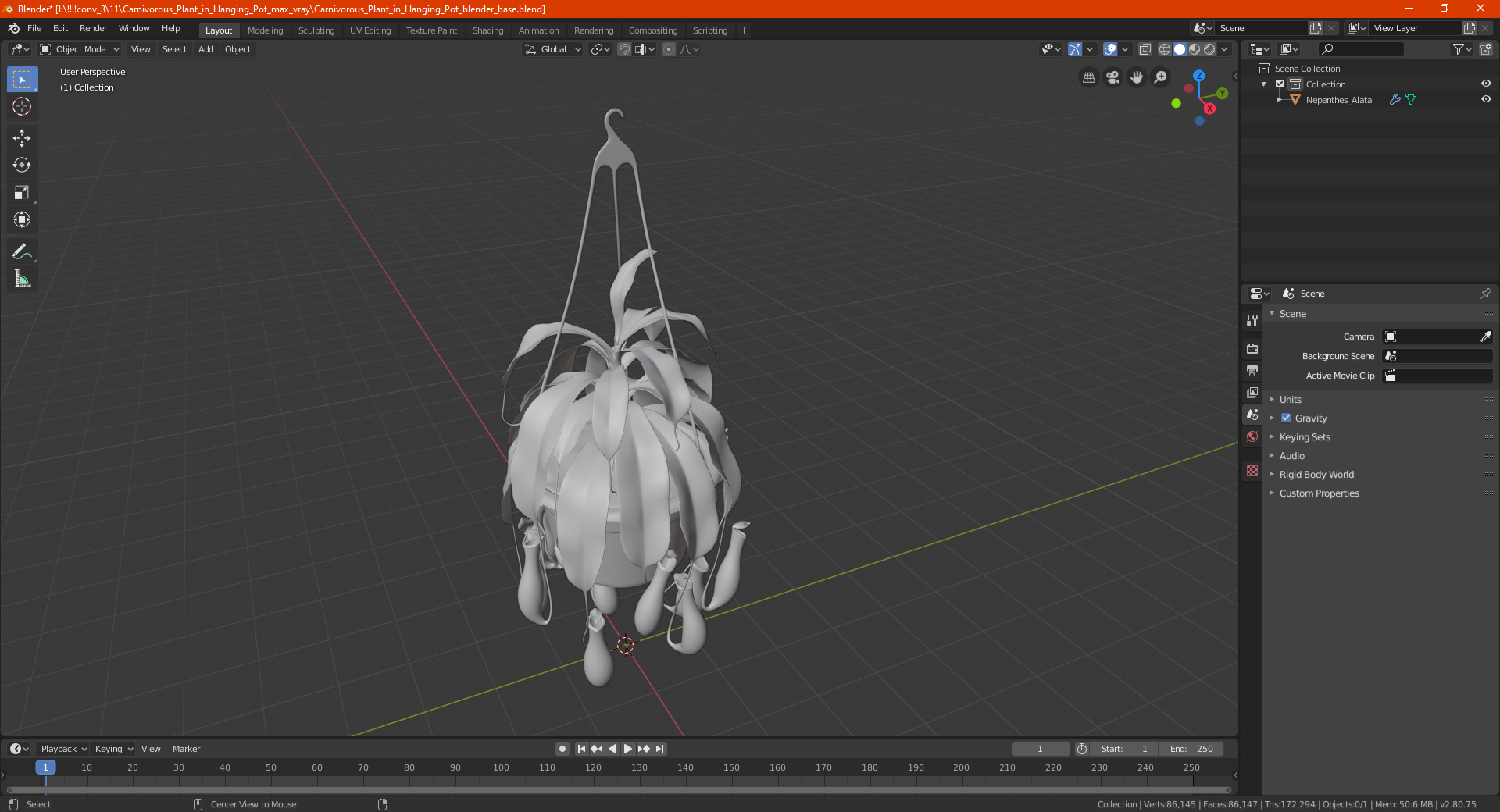
Task: Open the viewport Add menu
Action: pos(205,49)
